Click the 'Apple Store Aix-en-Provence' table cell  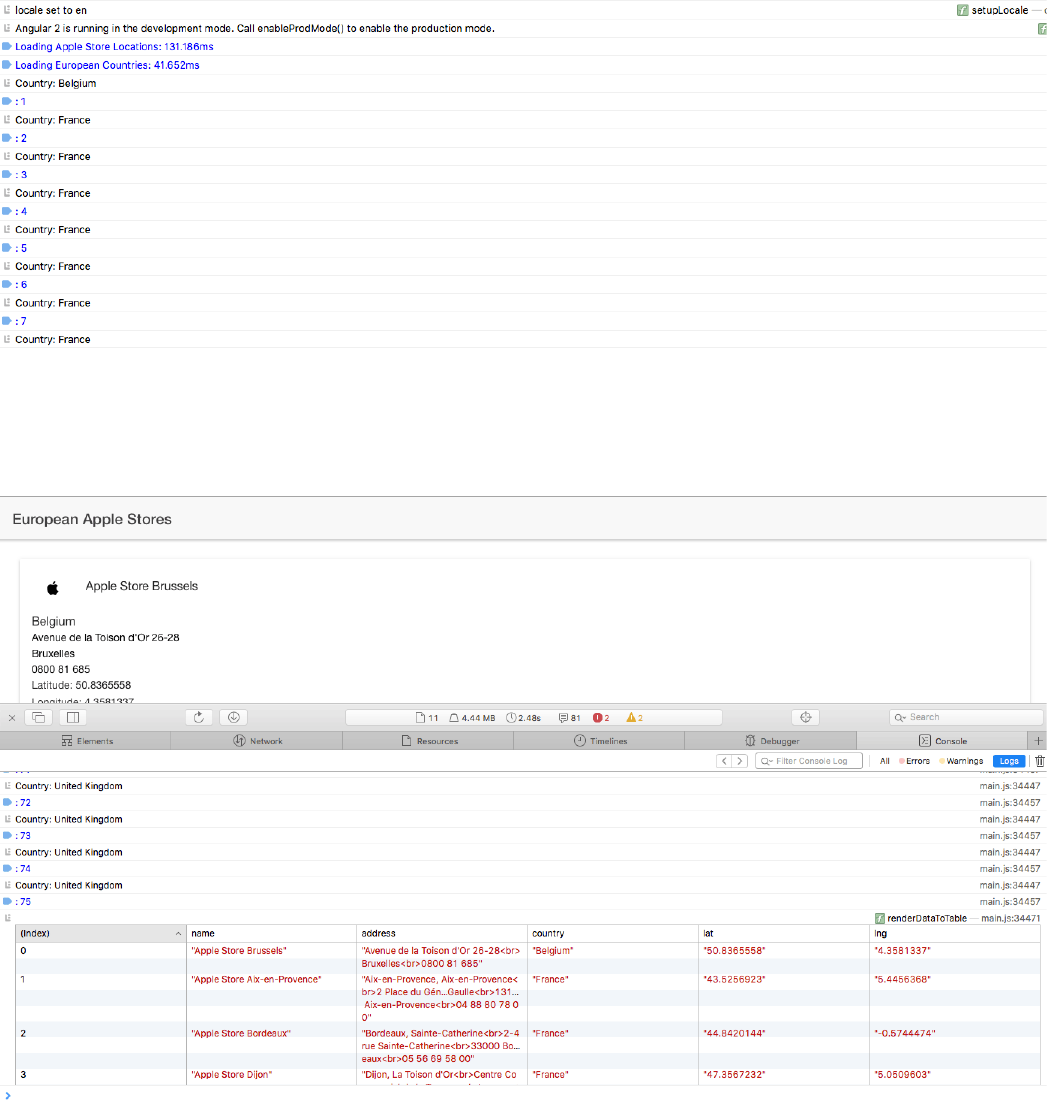click(256, 979)
